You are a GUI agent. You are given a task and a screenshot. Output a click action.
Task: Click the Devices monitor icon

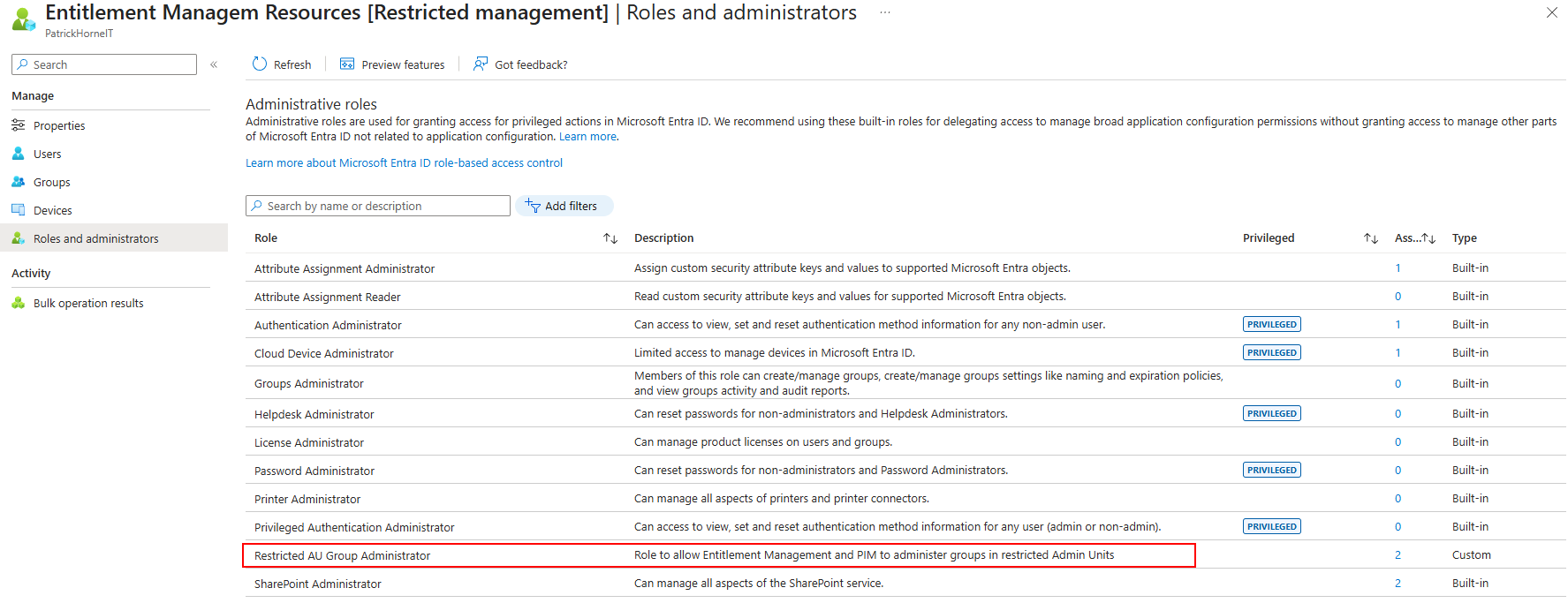pos(19,210)
